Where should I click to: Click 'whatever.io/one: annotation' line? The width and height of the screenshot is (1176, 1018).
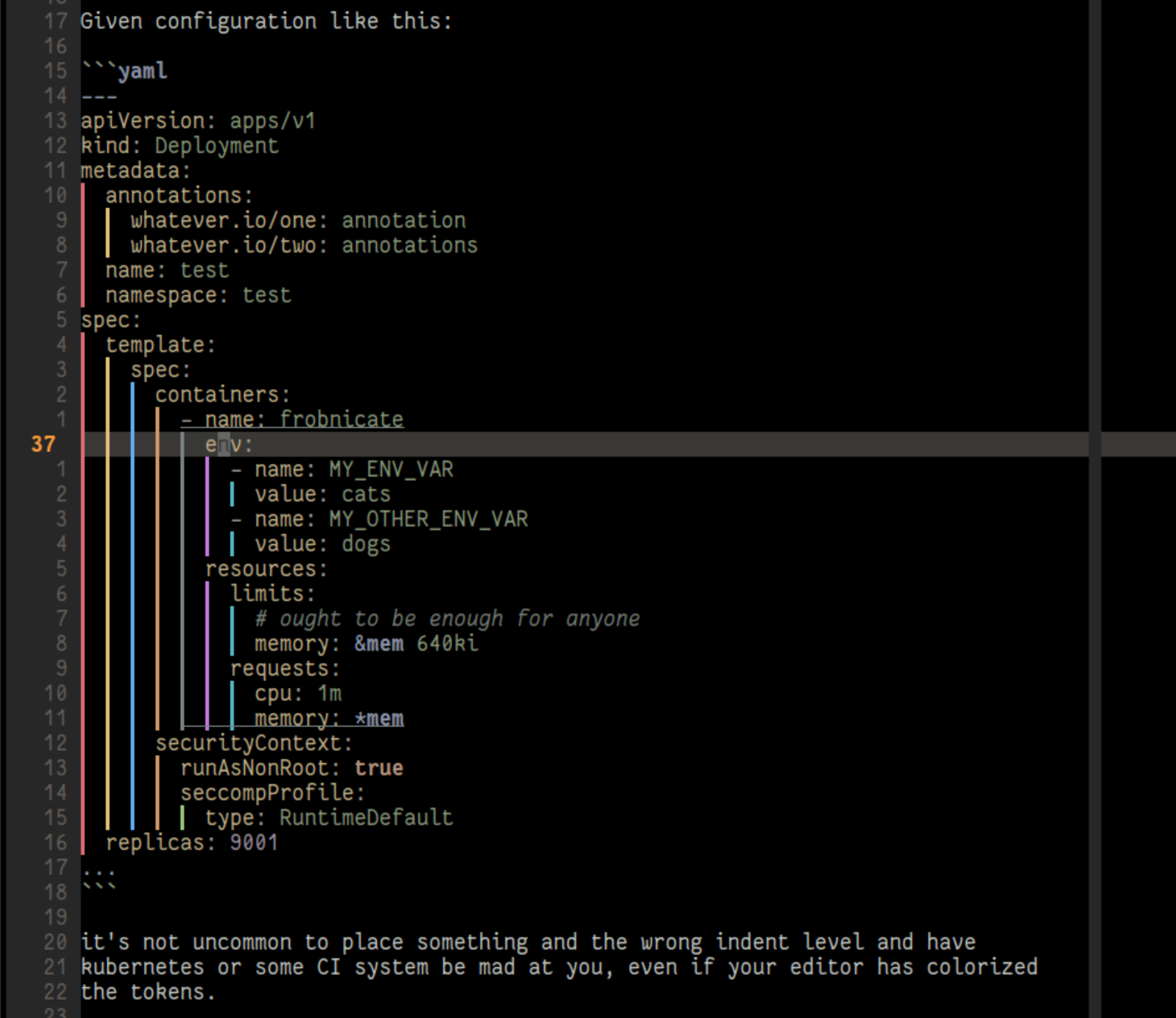tap(298, 220)
